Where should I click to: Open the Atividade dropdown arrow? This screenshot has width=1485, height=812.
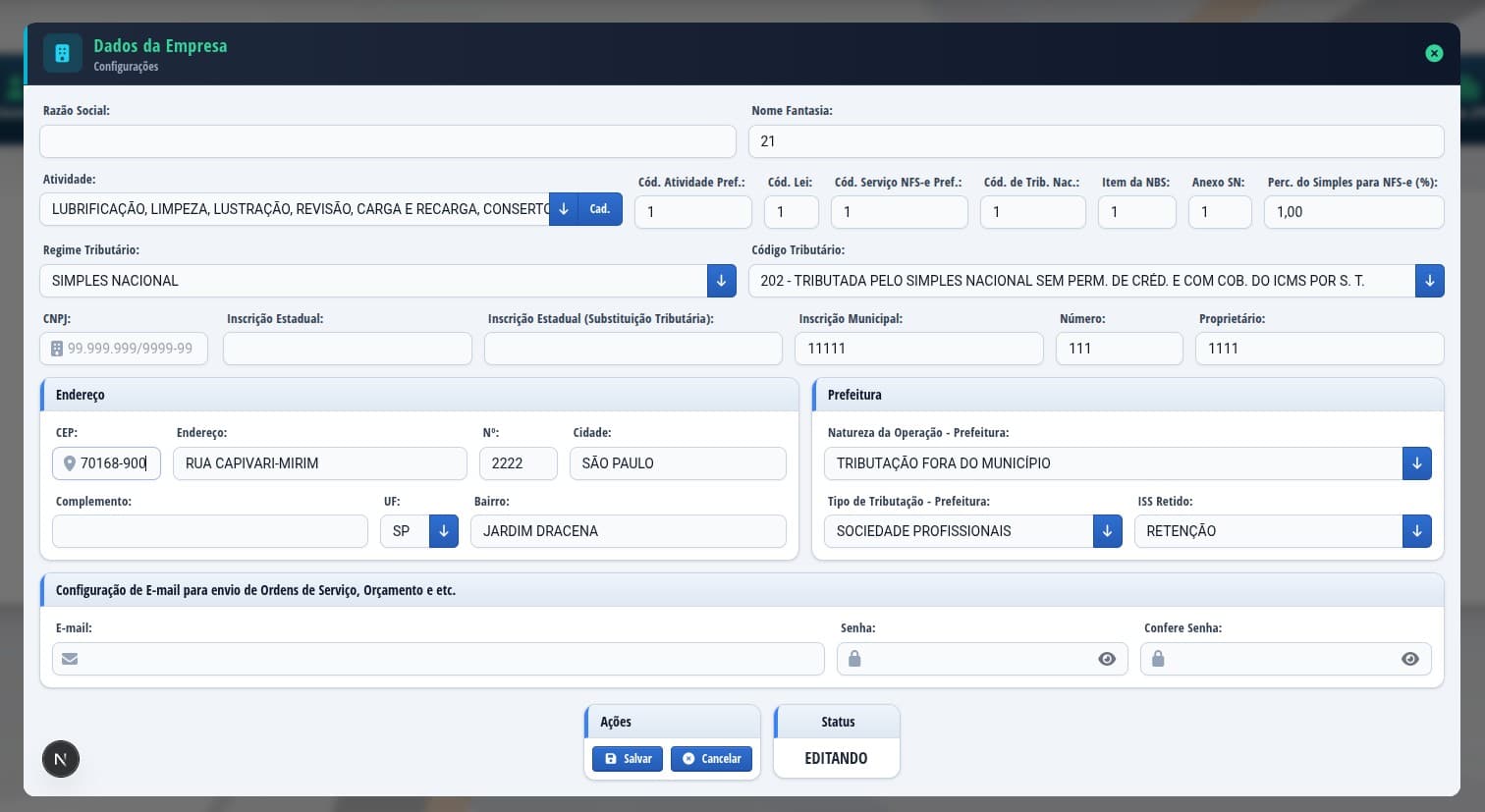point(564,209)
